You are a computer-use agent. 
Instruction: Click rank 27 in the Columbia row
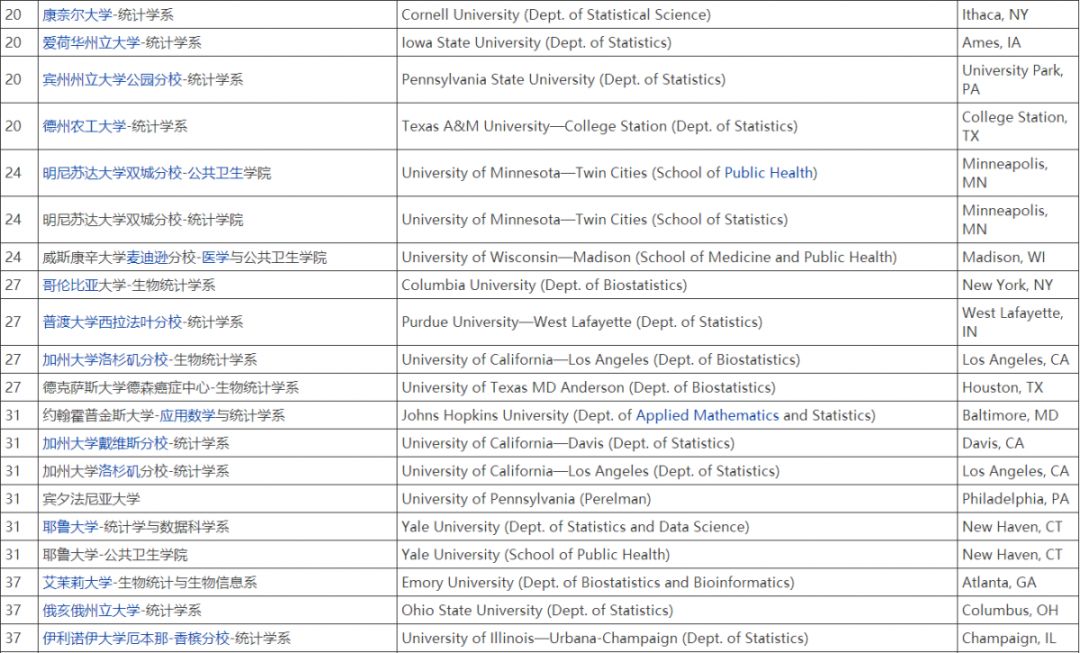click(13, 285)
